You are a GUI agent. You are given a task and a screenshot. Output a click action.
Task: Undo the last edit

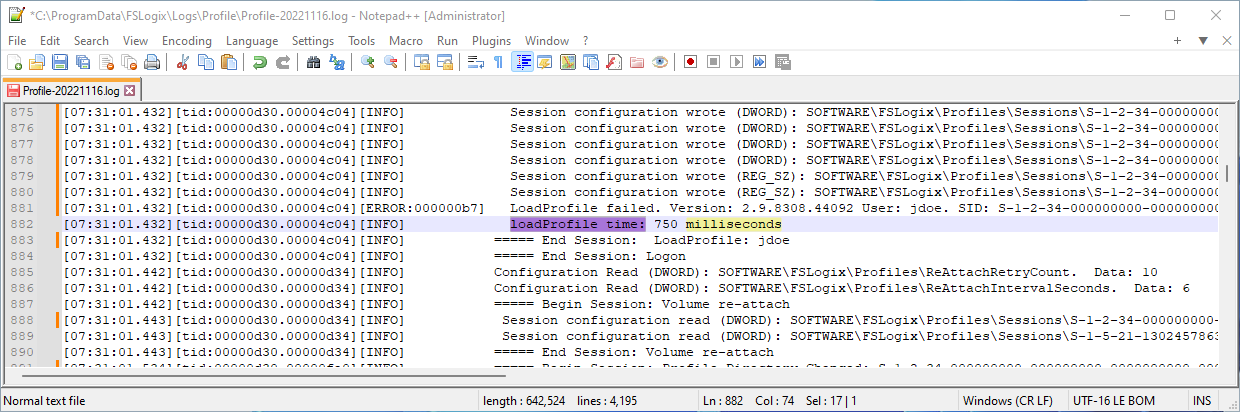click(259, 62)
